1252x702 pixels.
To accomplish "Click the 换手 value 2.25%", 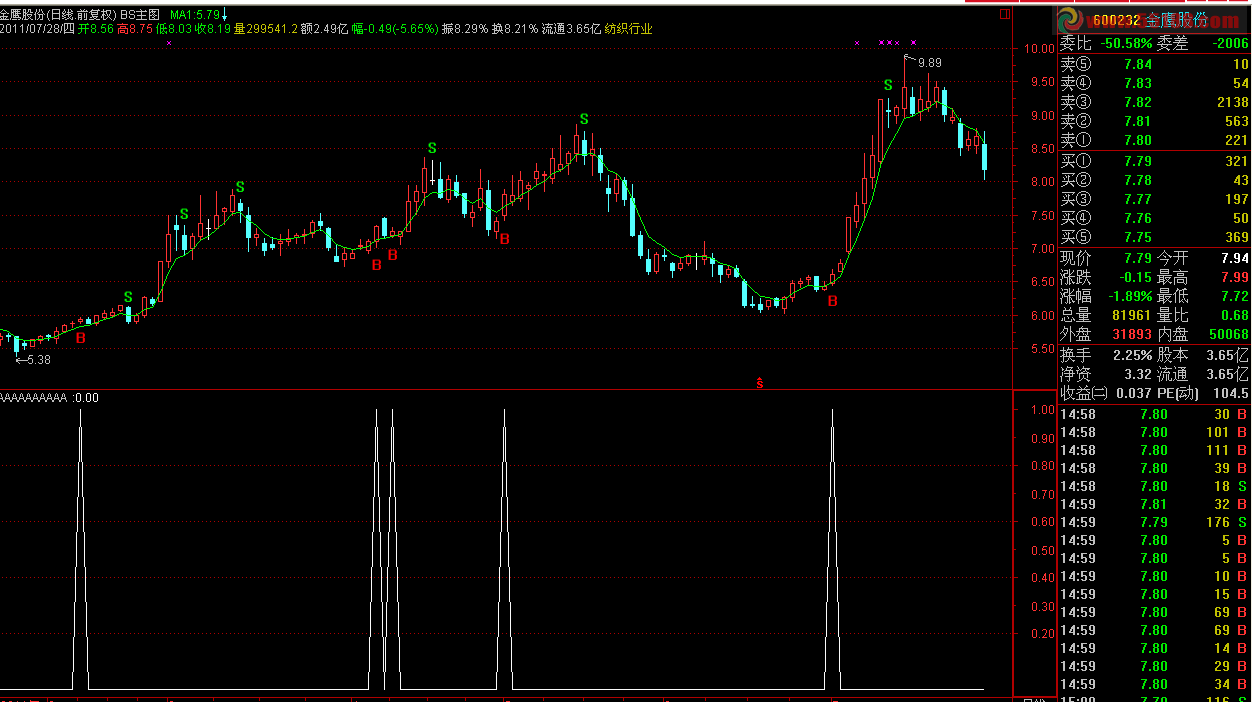I will coord(1132,355).
